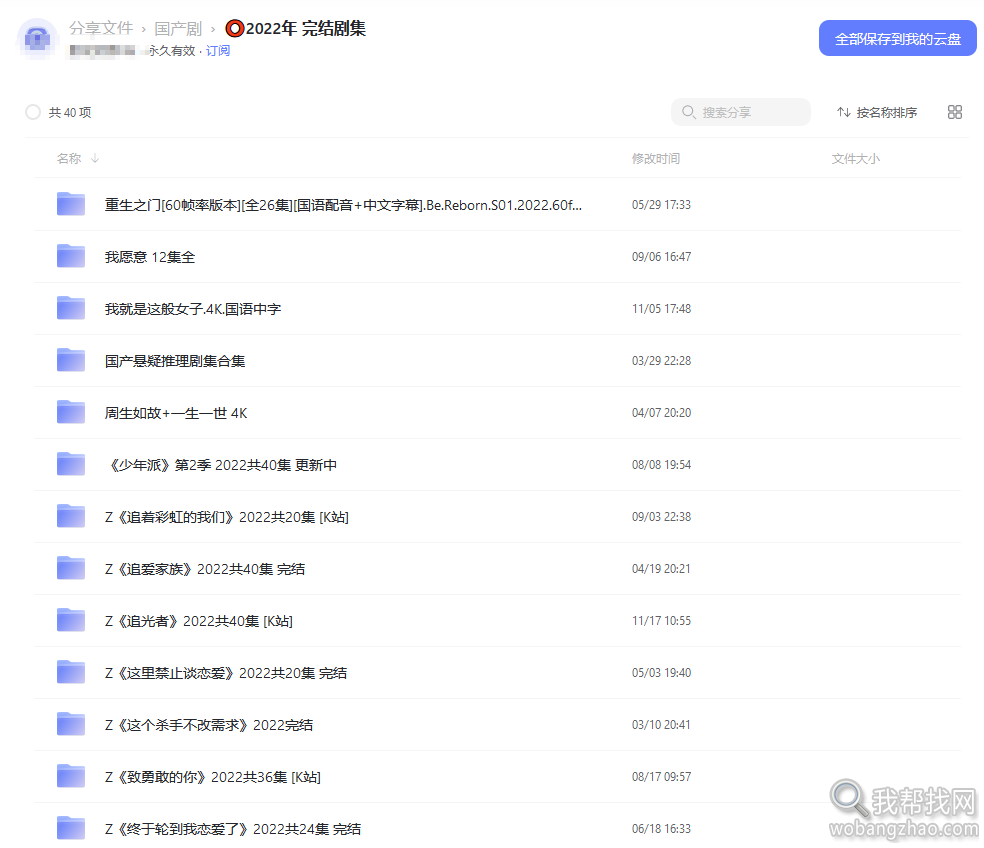The image size is (984, 848).
Task: Click the 11/17 10:55 modified time
Action: click(x=661, y=621)
